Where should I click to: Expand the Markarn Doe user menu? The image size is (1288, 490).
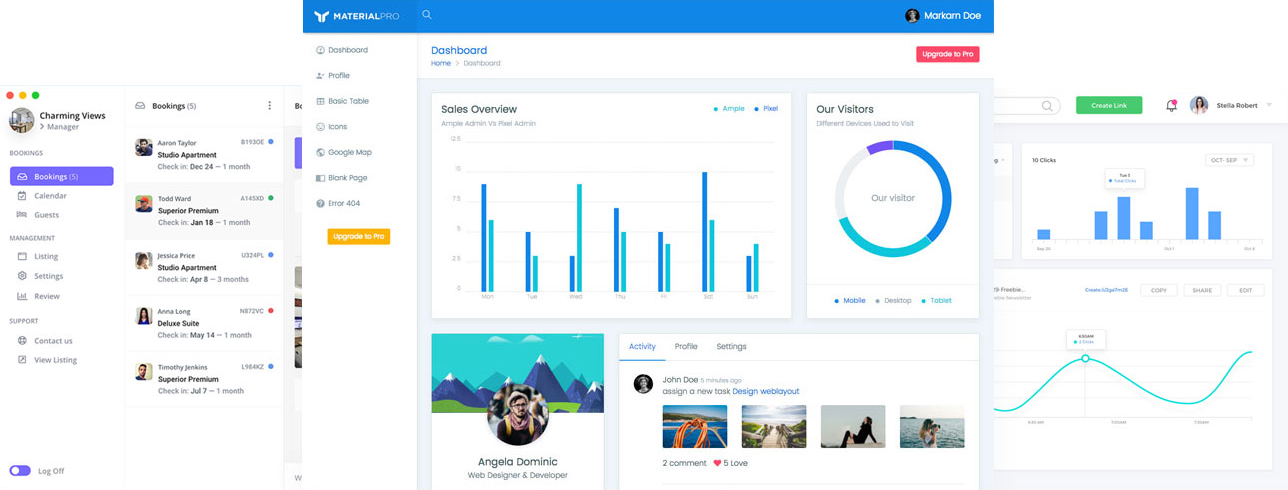click(942, 16)
